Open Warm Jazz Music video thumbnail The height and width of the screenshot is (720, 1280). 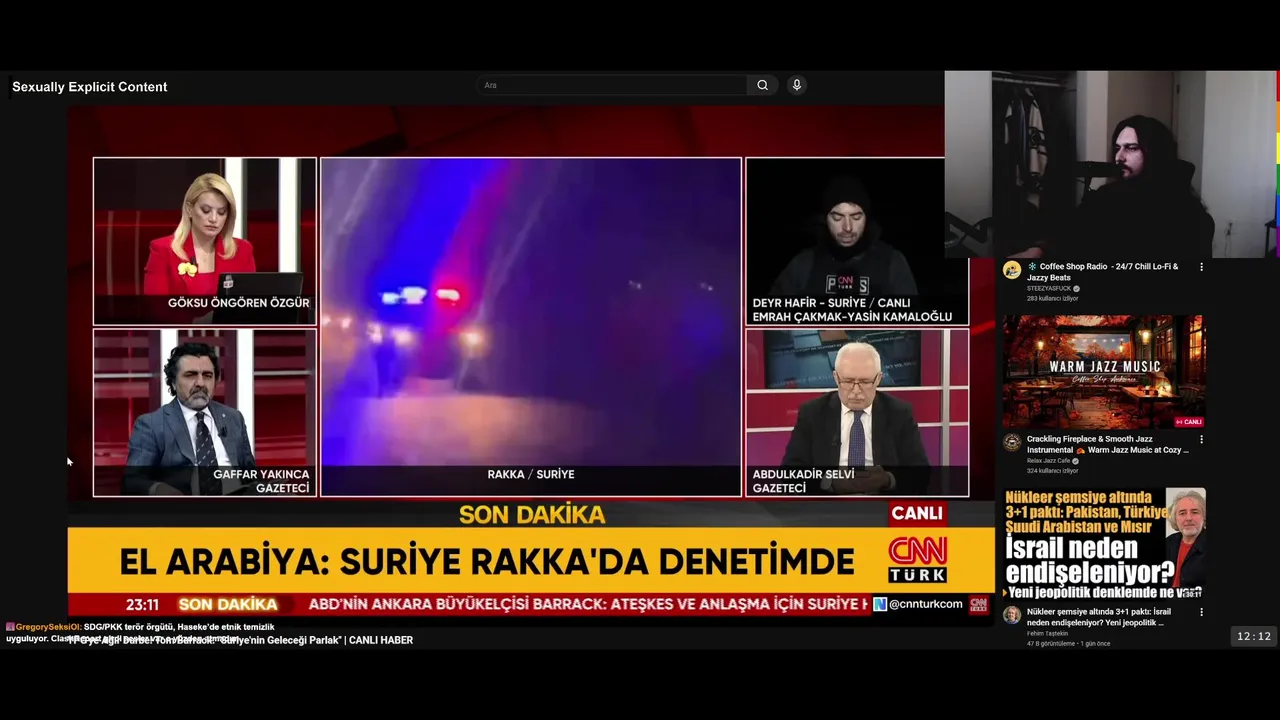(x=1104, y=372)
